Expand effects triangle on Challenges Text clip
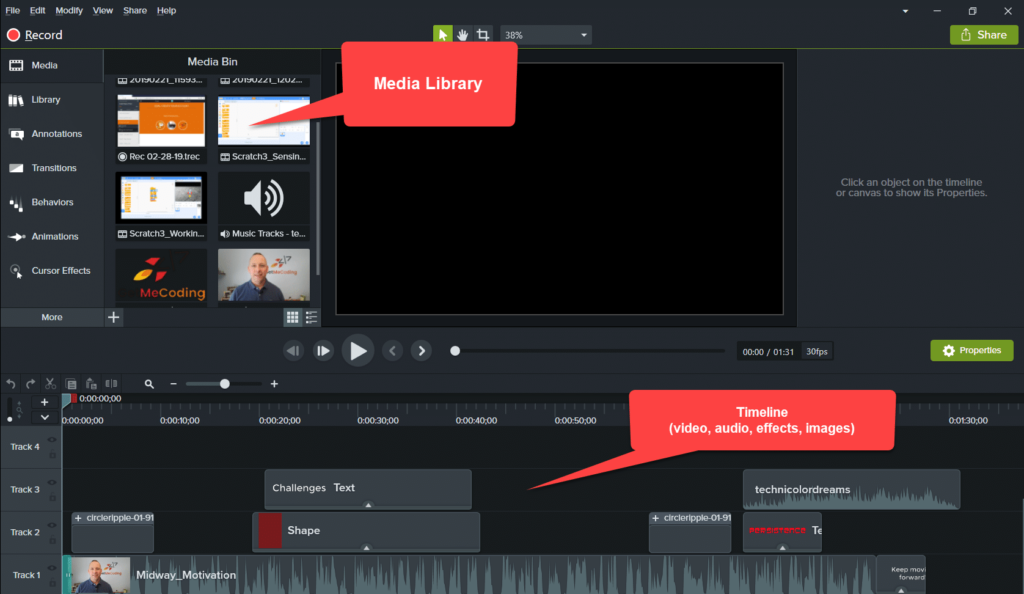 [x=368, y=505]
